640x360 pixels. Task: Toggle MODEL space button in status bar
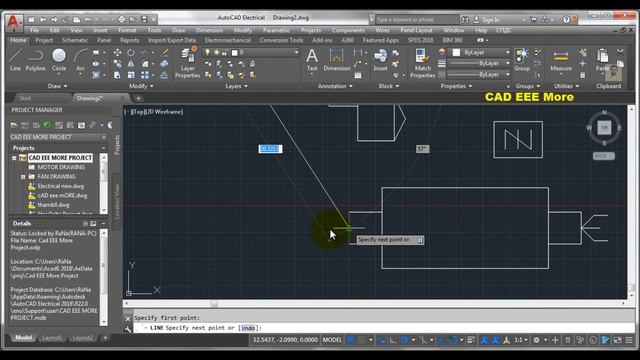coord(332,340)
